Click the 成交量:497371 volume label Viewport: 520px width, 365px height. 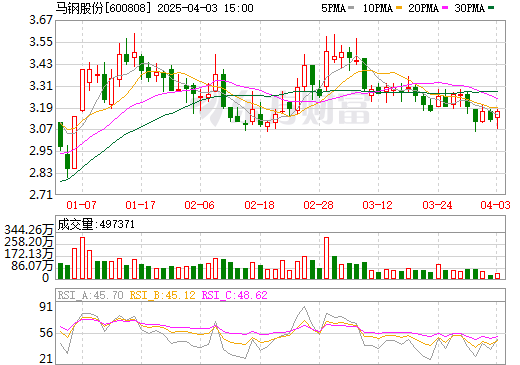click(96, 224)
